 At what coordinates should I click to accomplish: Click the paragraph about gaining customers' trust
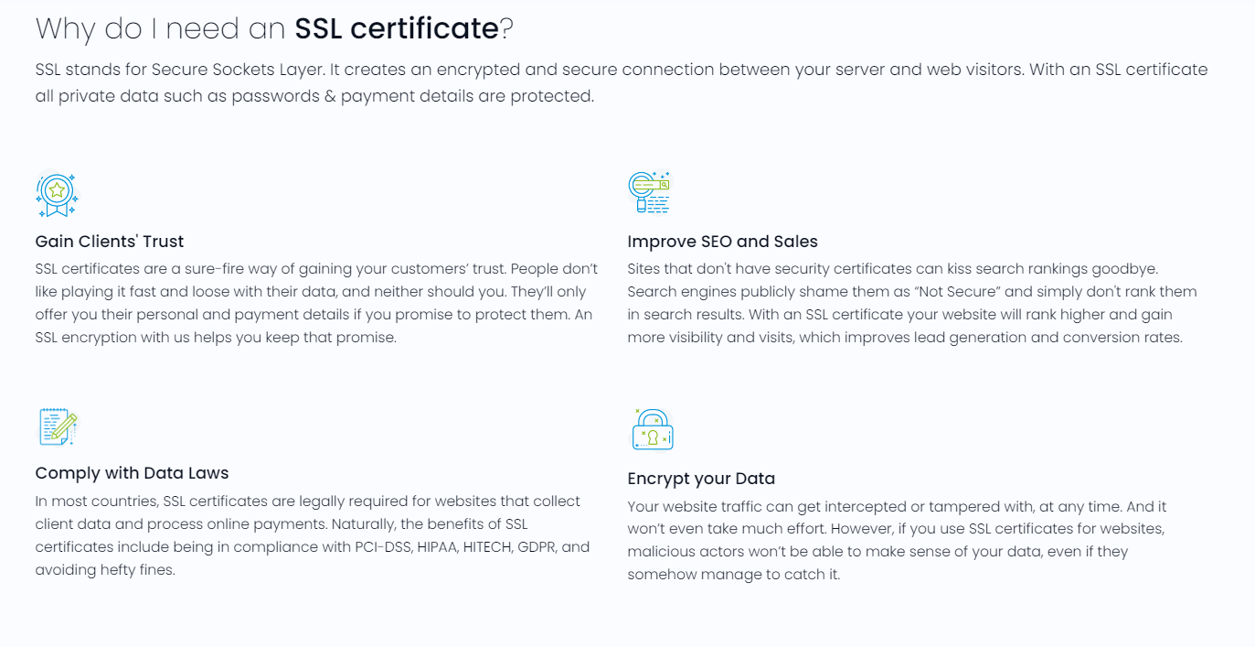[x=316, y=303]
